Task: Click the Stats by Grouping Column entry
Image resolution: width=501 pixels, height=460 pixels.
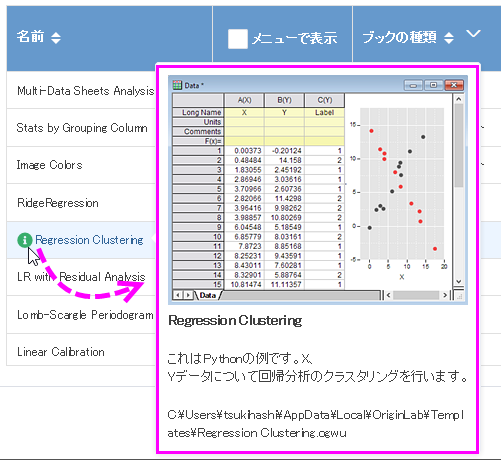Action: [81, 128]
